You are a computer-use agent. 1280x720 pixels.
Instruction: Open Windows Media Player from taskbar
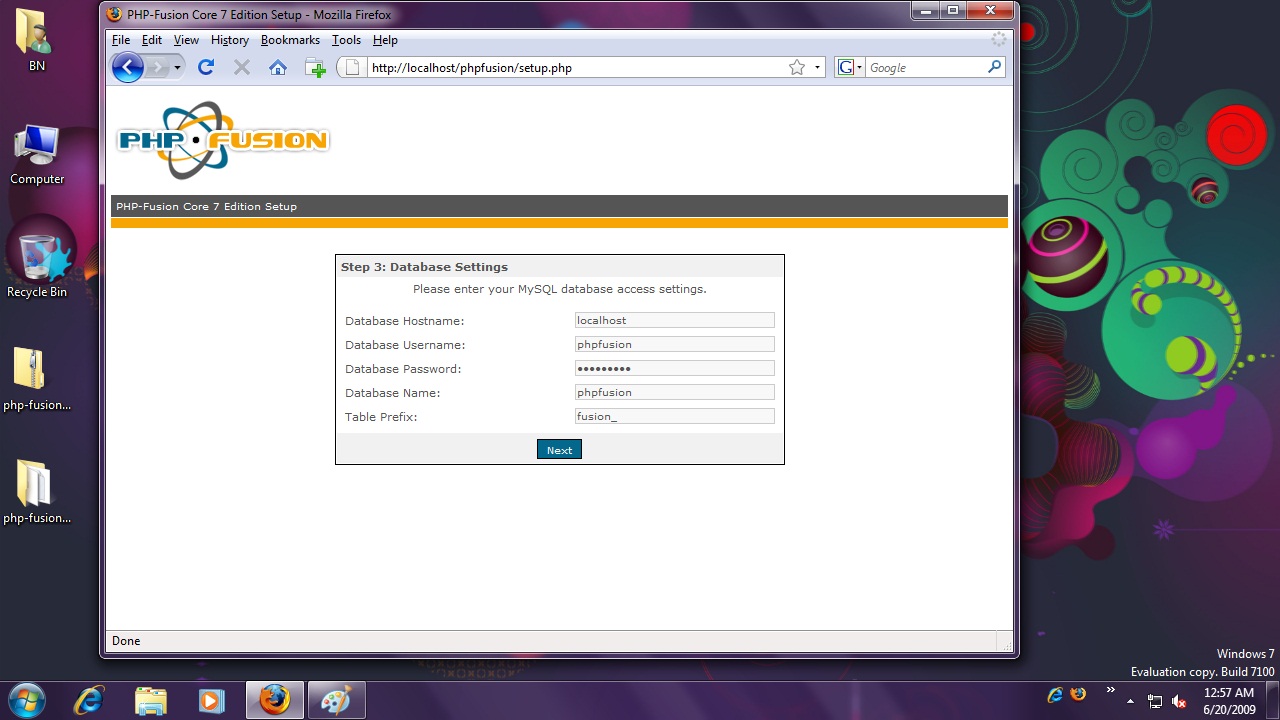coord(211,700)
